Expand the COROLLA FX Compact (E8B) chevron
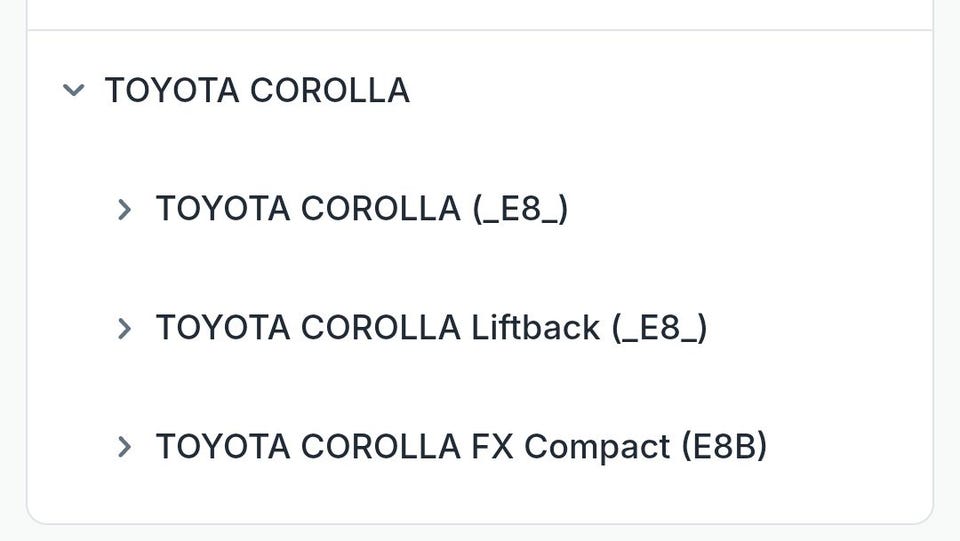Viewport: 960px width, 541px height. (124, 447)
